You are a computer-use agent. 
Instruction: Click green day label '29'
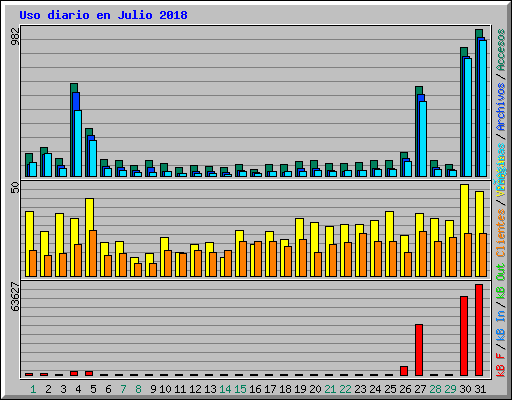pos(450,389)
